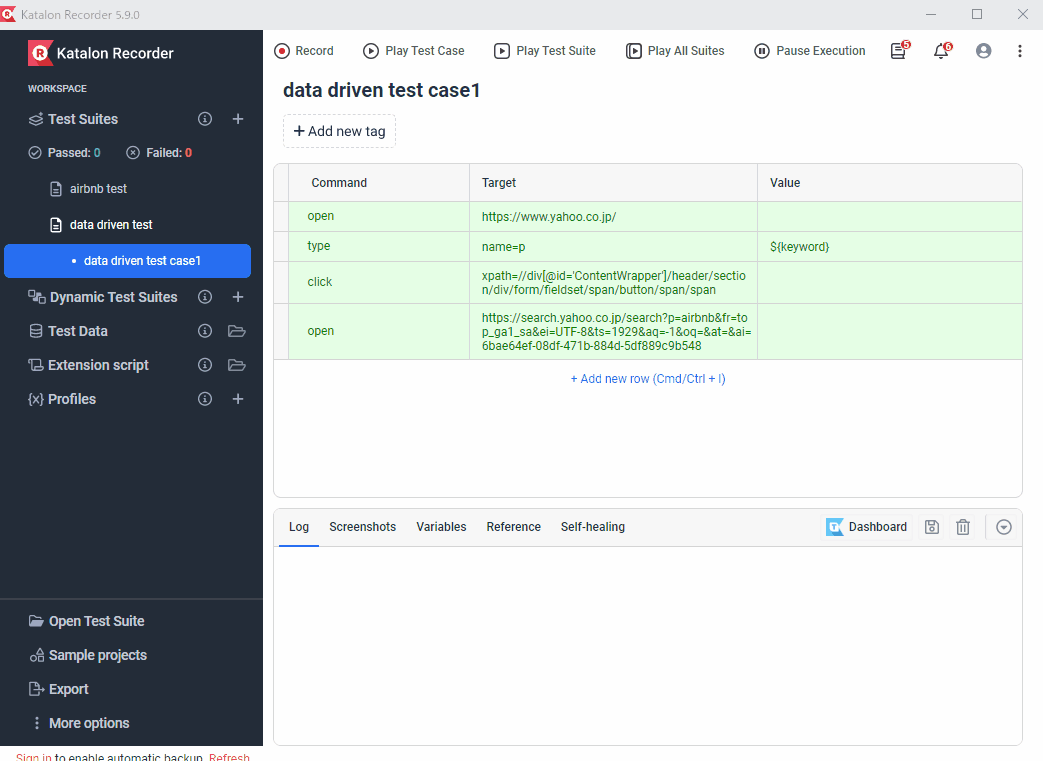The image size is (1043, 761).
Task: Select the xpath ContentWrapper target cell
Action: pos(613,282)
